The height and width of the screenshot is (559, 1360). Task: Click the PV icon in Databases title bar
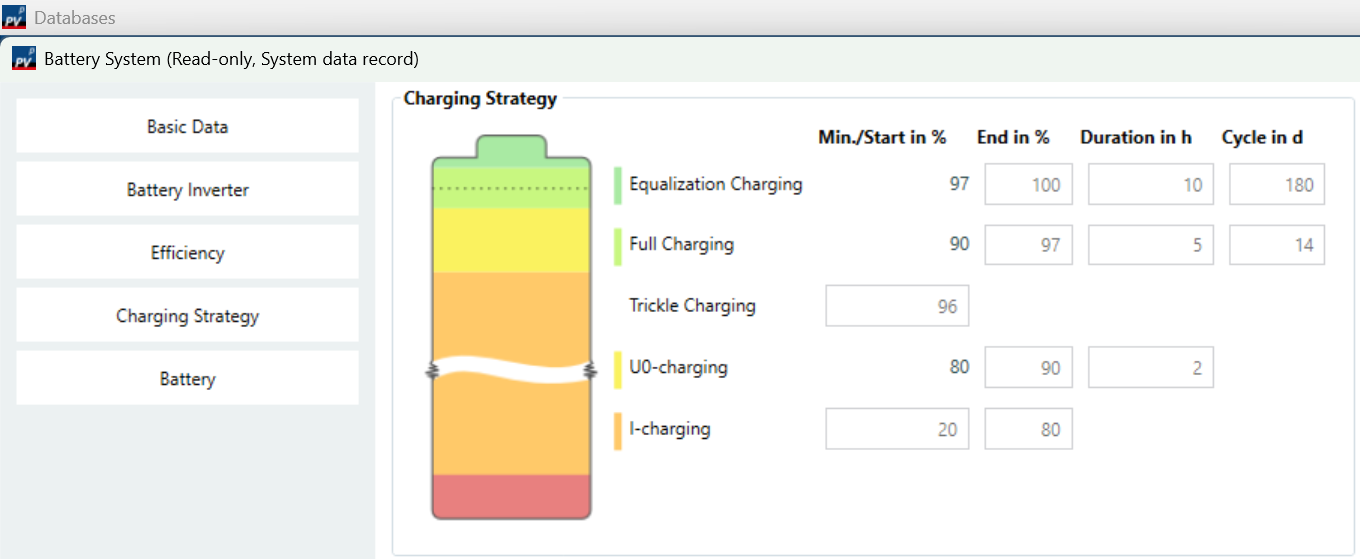click(x=14, y=17)
